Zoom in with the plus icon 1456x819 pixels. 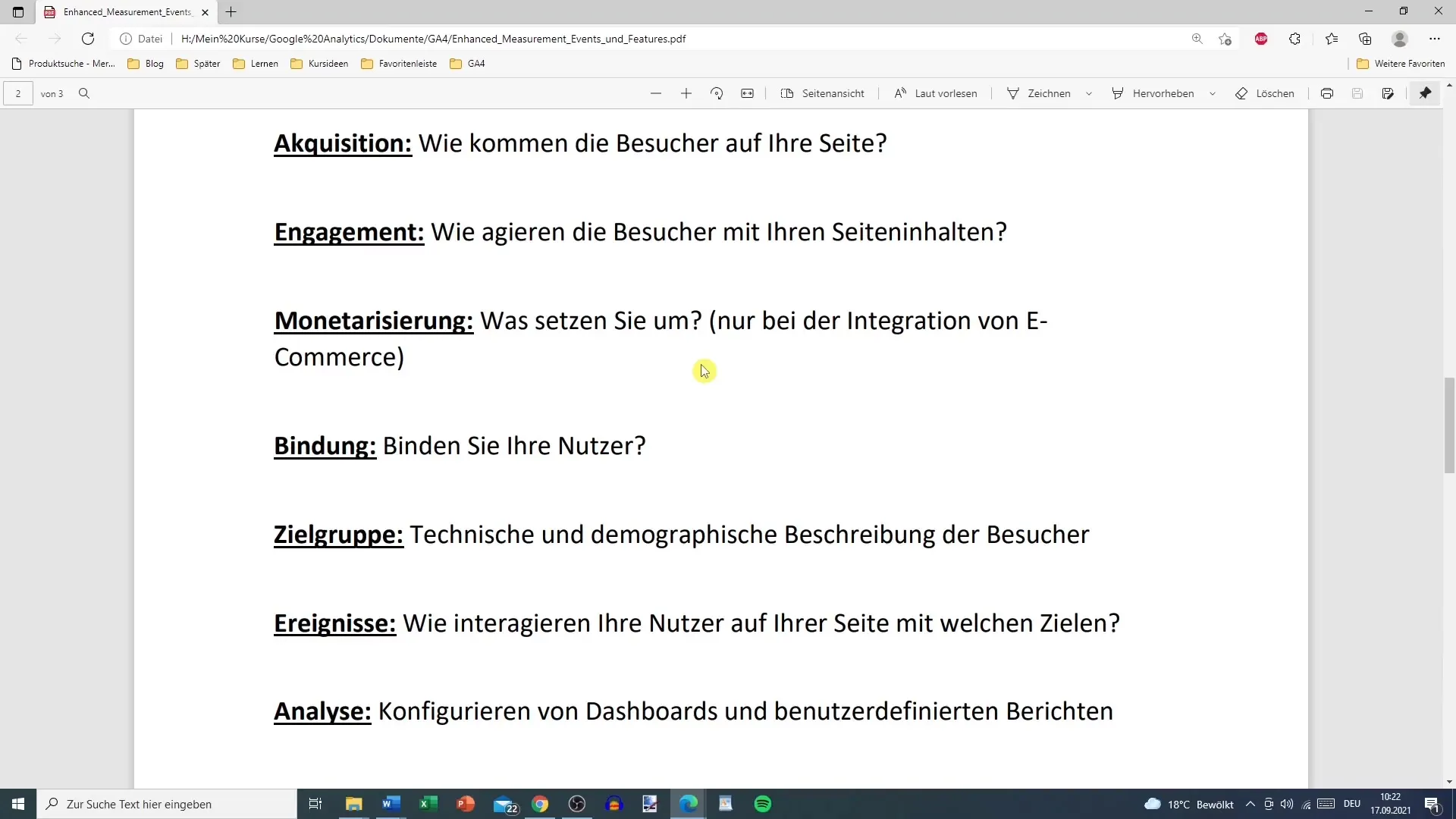tap(686, 93)
